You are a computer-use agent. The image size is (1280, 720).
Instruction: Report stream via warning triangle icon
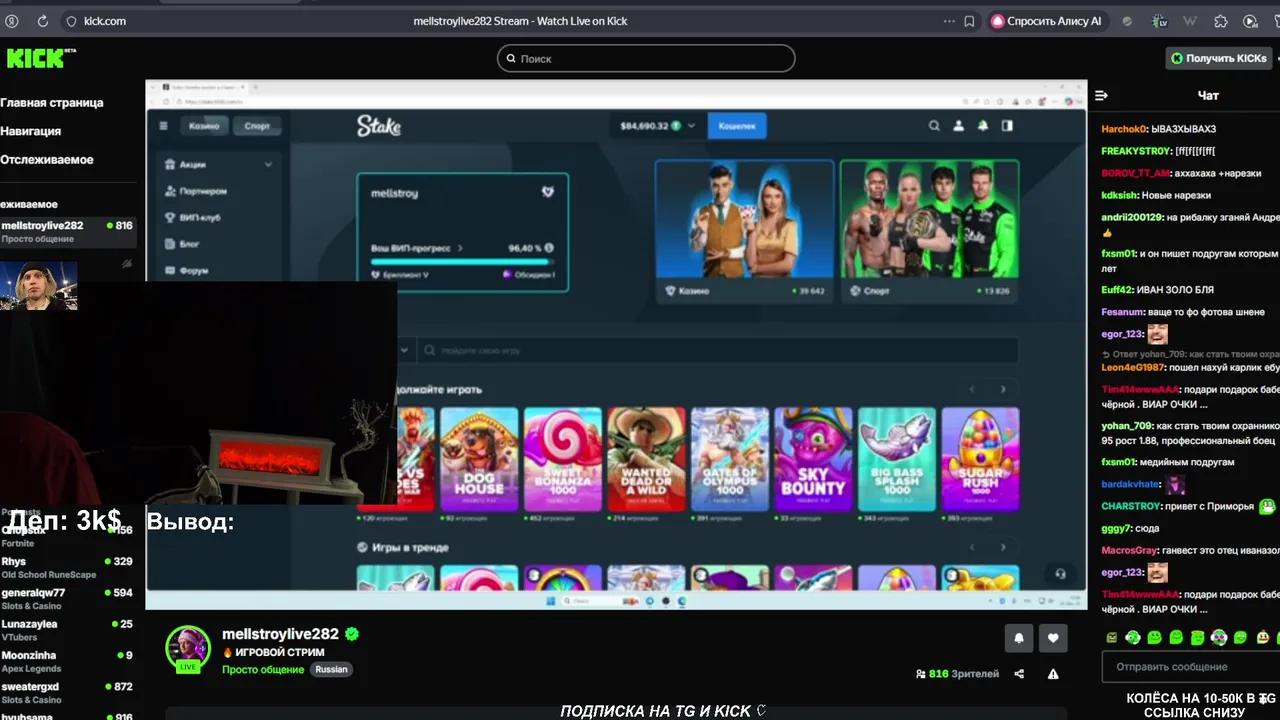(1053, 674)
